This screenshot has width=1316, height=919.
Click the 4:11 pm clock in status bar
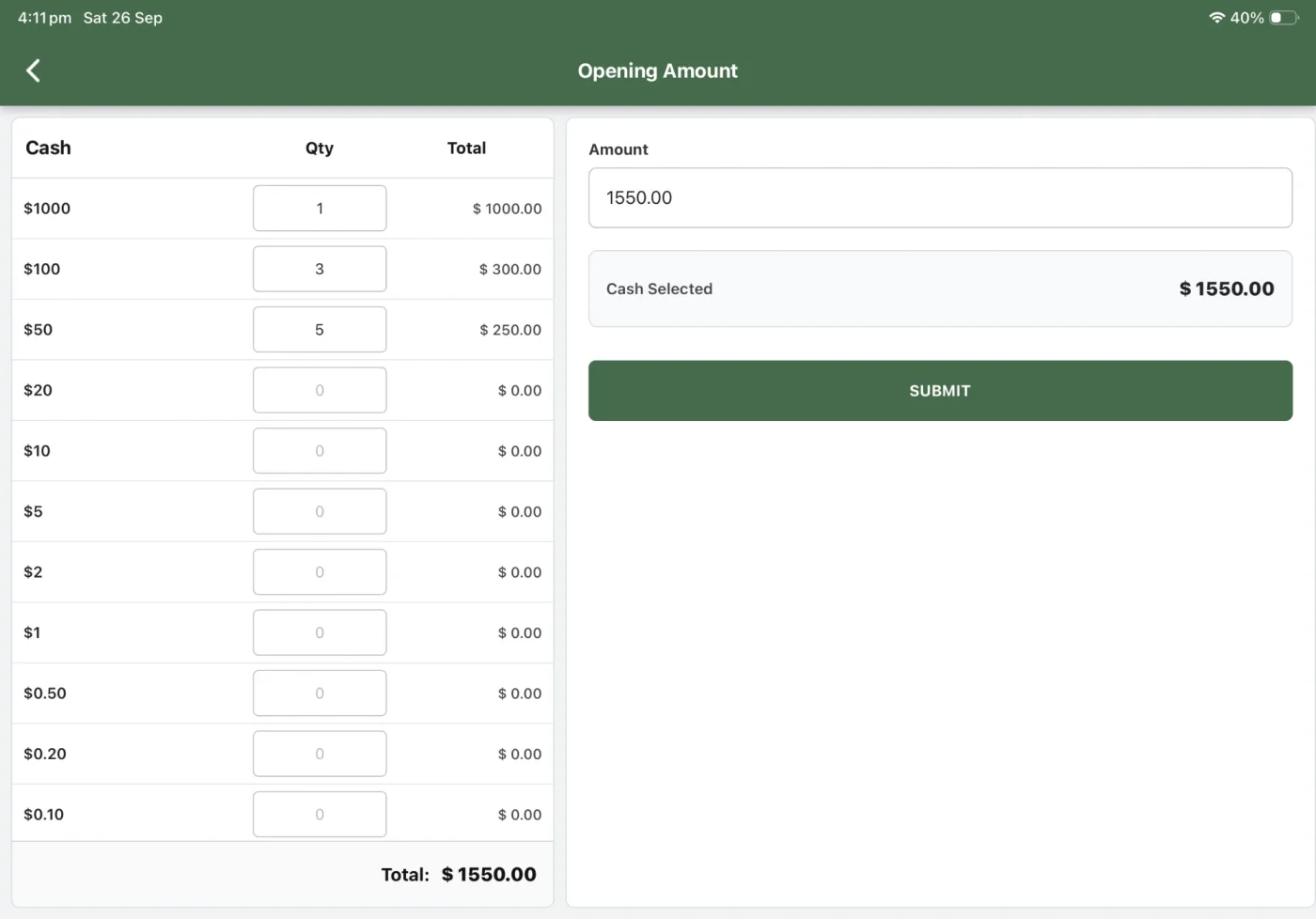[44, 18]
